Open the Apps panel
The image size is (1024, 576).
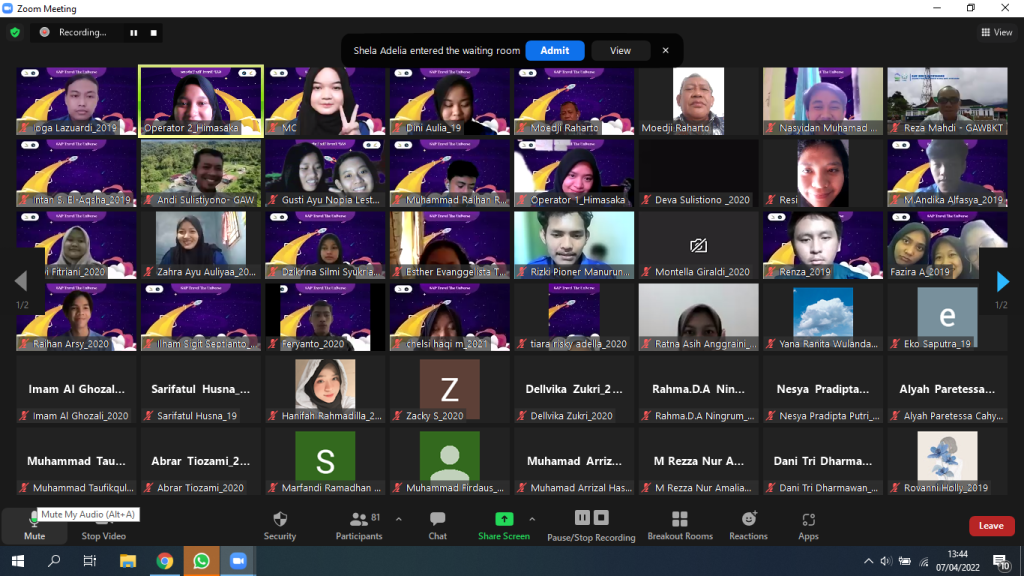point(808,520)
